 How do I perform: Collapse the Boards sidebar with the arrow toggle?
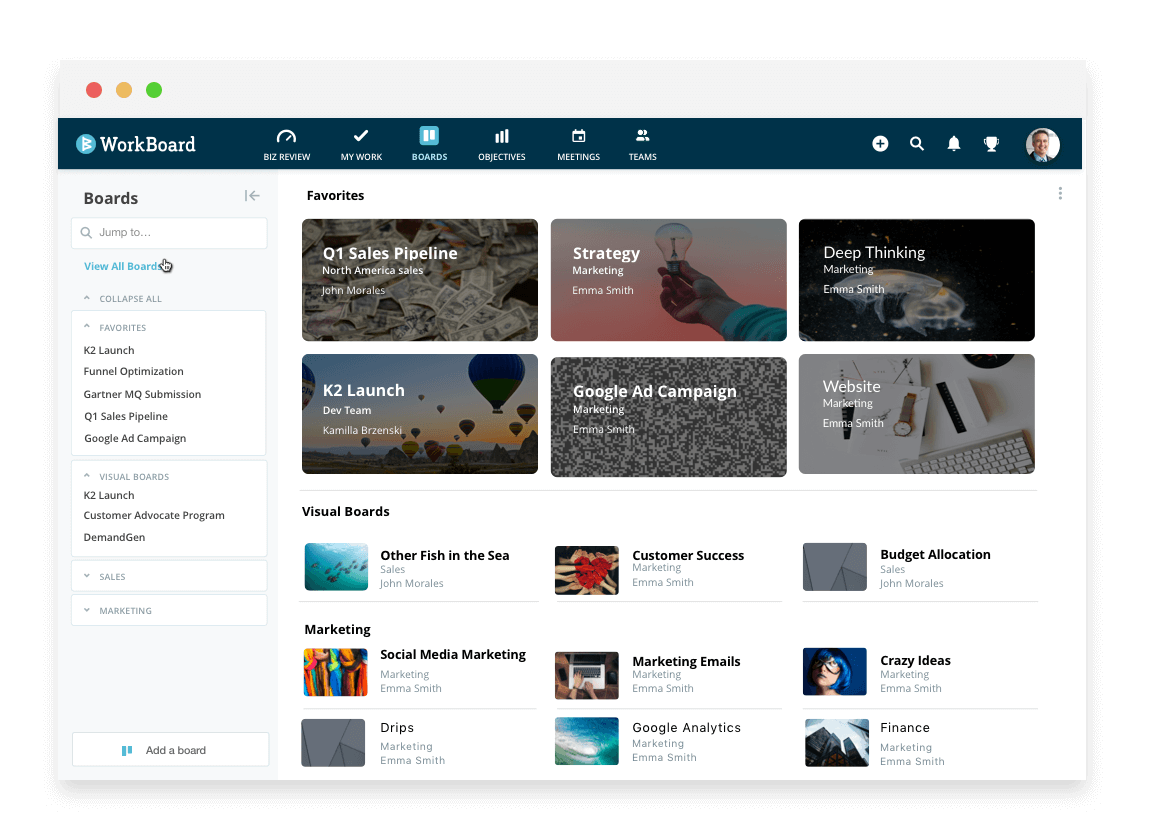pos(252,196)
